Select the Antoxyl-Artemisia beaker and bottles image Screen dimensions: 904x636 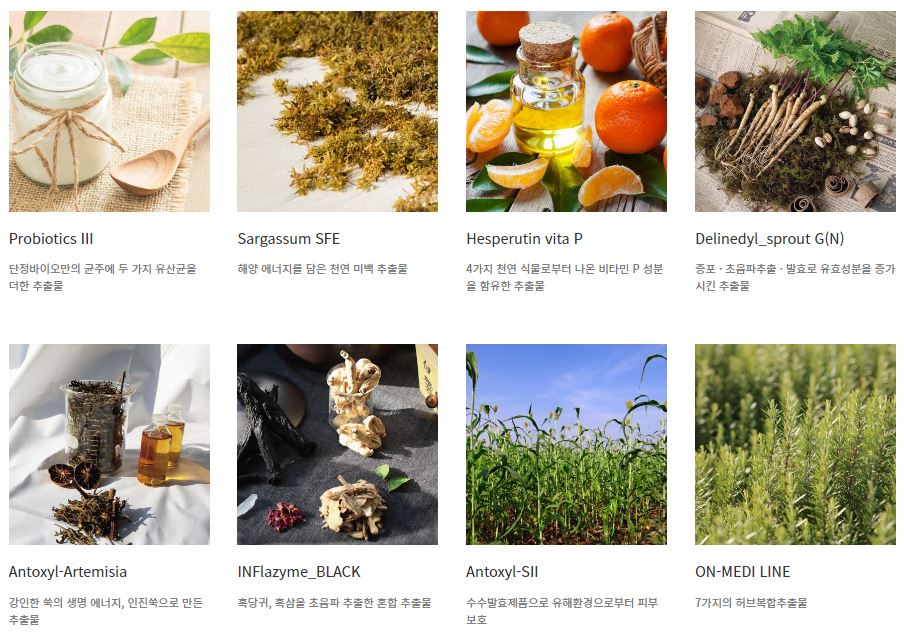click(x=110, y=445)
